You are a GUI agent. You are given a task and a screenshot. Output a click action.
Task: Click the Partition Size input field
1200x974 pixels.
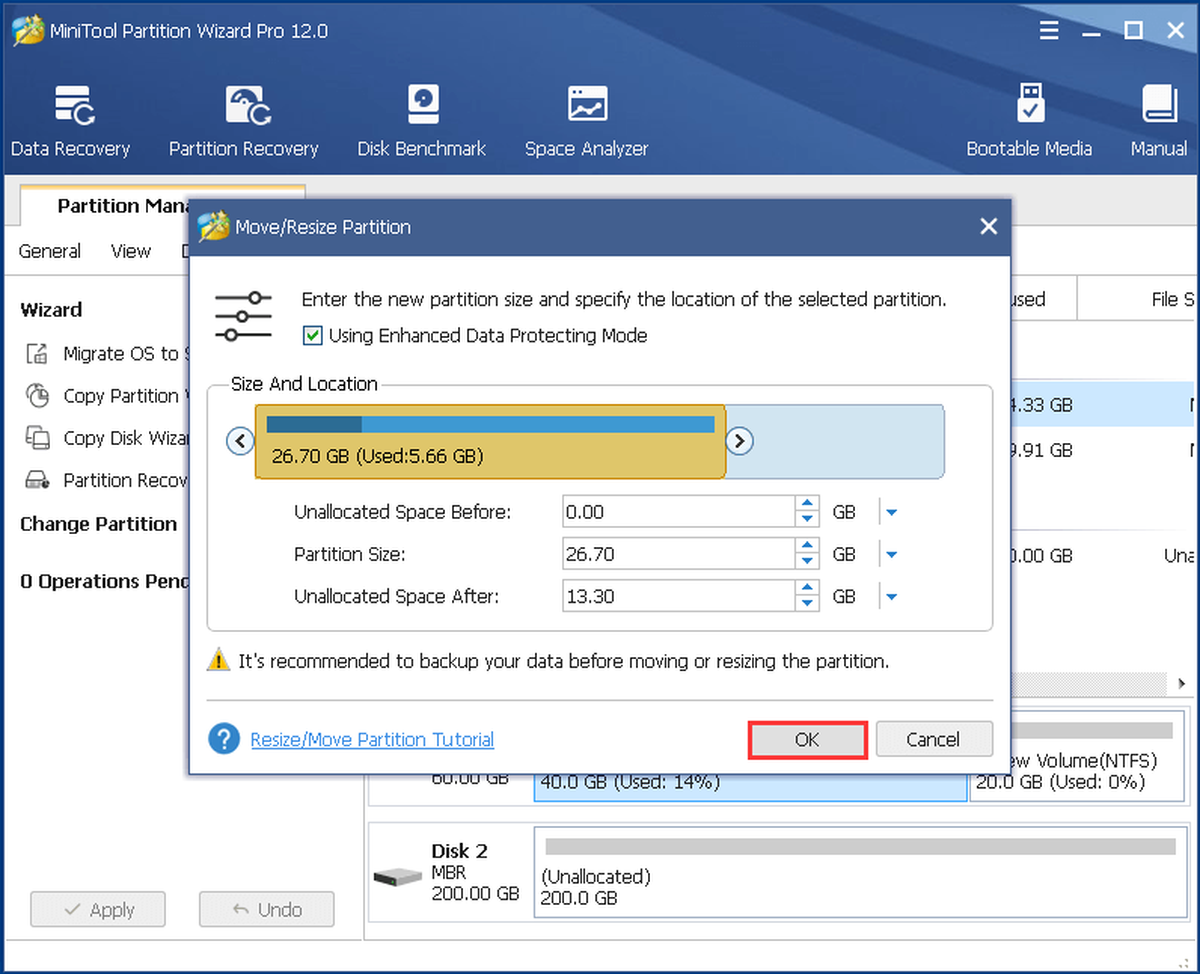[x=679, y=554]
